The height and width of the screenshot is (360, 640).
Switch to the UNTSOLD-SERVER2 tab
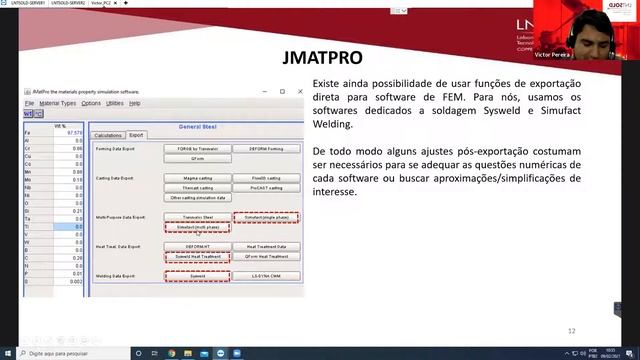(68, 3)
